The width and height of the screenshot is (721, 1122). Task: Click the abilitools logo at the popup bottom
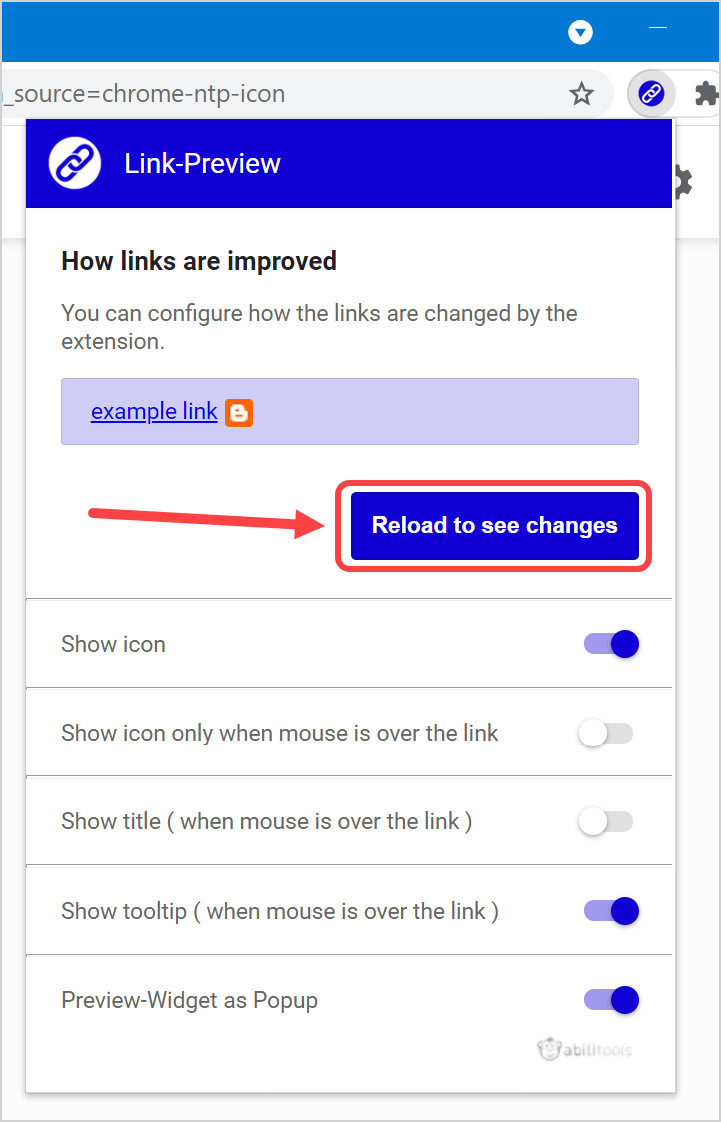(x=584, y=1049)
